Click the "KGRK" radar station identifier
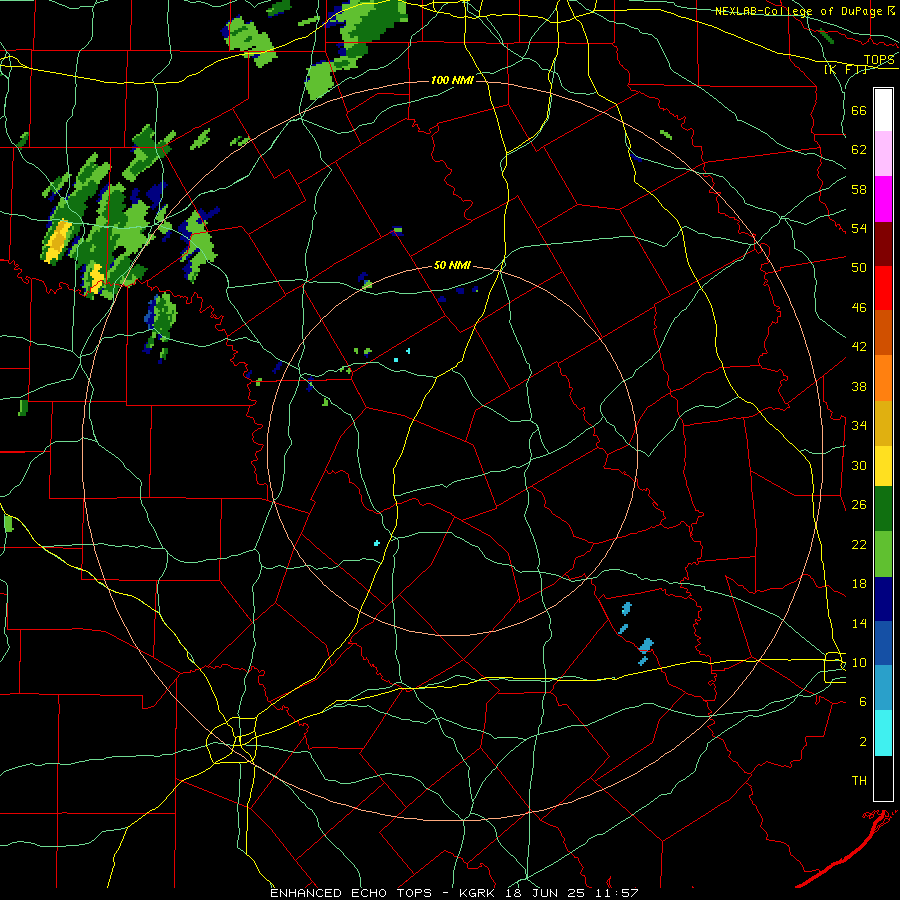 click(x=478, y=893)
